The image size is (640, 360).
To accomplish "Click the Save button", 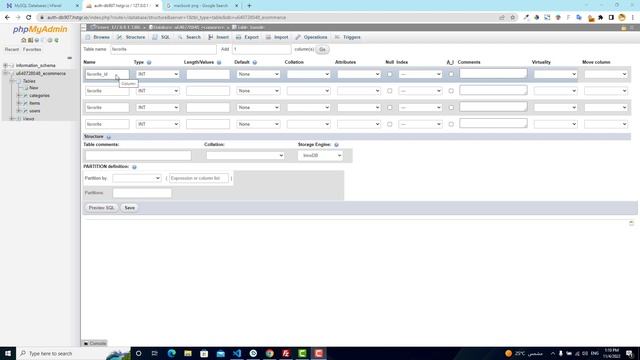I will click(129, 208).
